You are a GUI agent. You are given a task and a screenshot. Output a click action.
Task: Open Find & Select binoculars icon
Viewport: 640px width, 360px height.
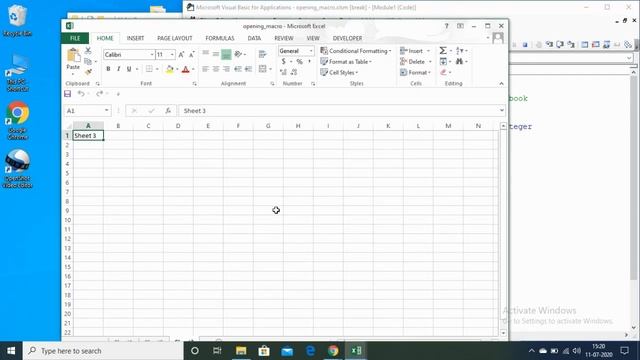tap(460, 62)
